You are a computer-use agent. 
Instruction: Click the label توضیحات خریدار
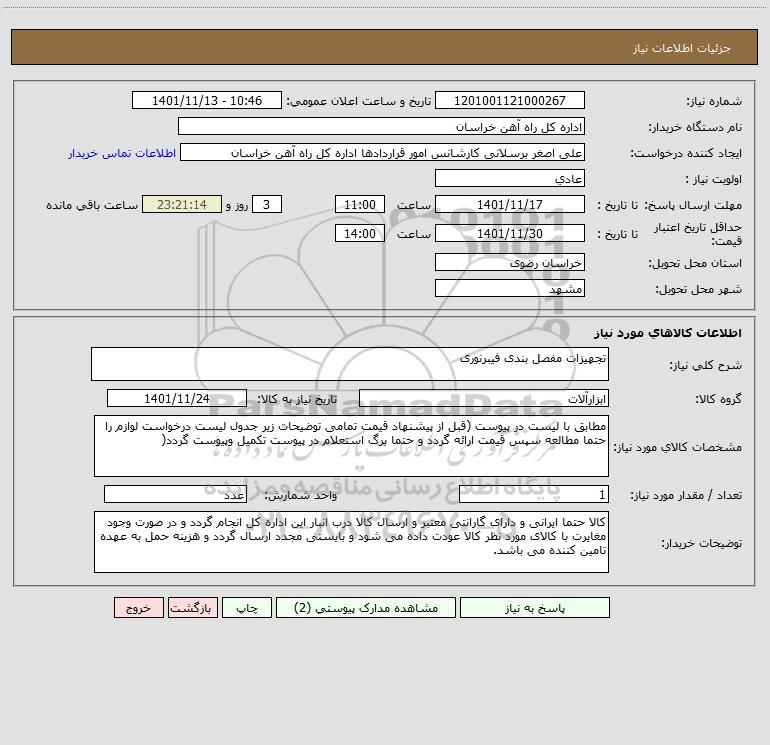[x=702, y=544]
